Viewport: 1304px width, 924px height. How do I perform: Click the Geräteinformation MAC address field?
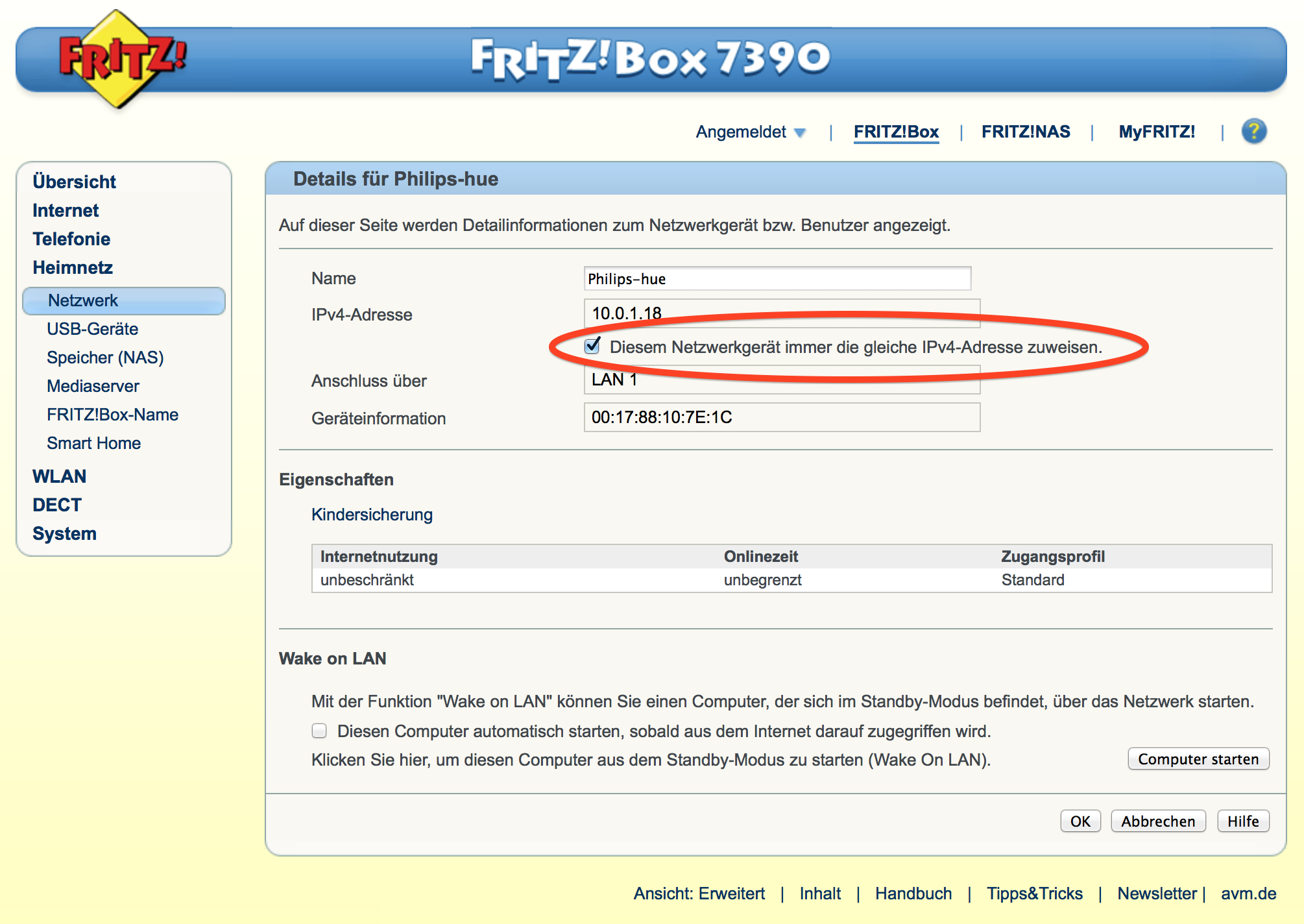tap(782, 417)
